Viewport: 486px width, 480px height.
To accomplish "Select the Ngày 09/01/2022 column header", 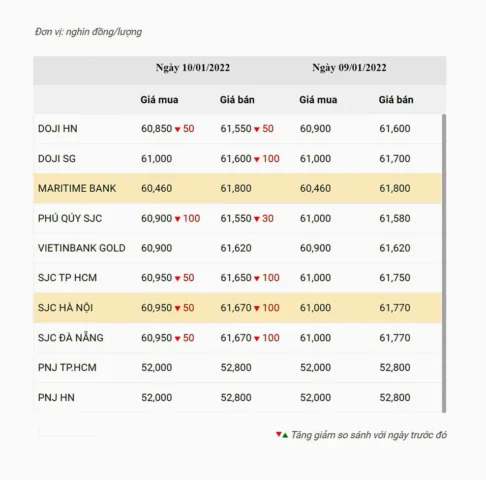I will tap(349, 68).
